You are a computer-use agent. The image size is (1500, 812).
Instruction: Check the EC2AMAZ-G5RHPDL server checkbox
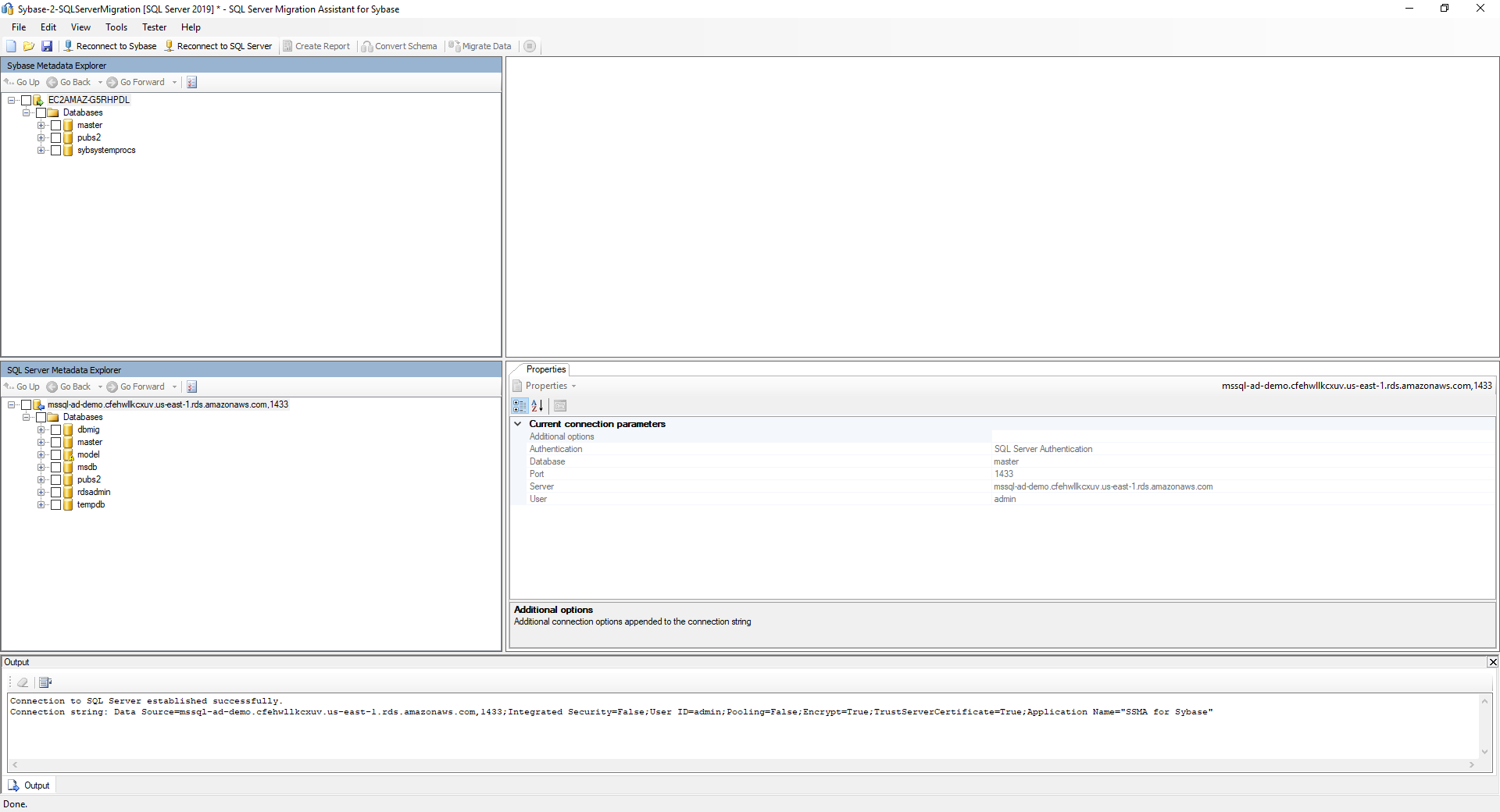(26, 100)
